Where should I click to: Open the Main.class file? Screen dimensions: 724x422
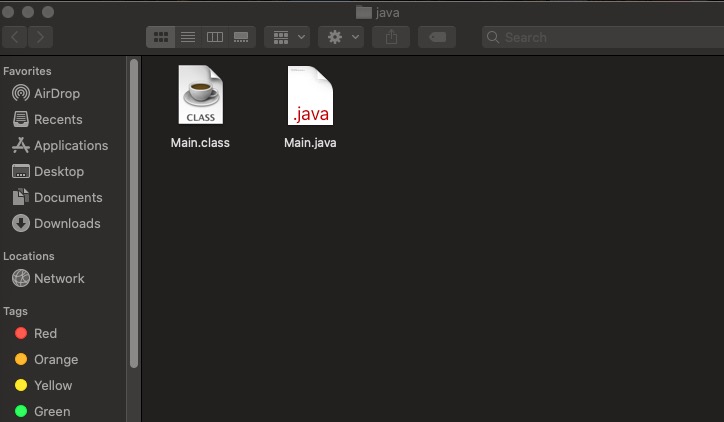200,97
